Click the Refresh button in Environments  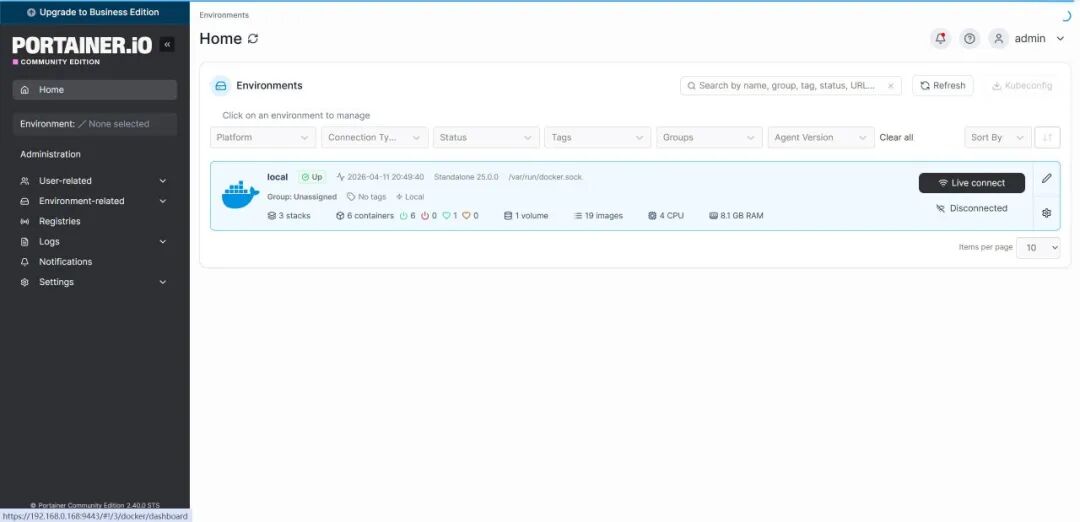(942, 85)
